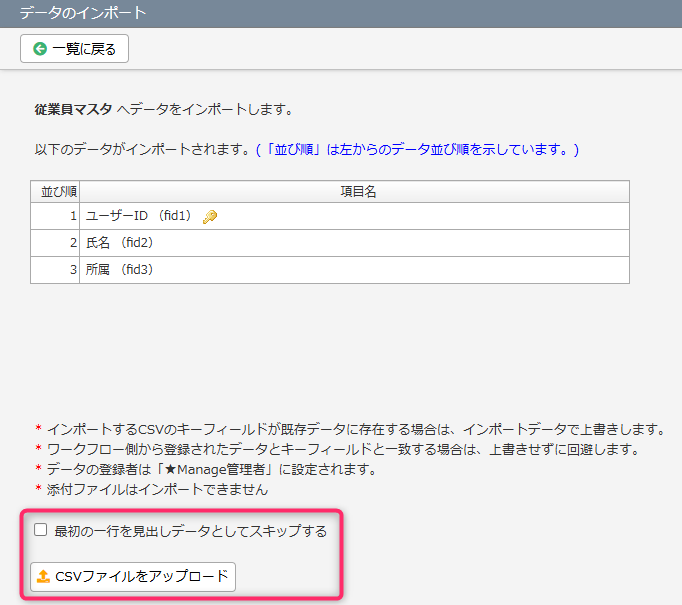Viewport: 682px width, 605px height.
Task: Click the skip-first-row checkbox label text
Action: [x=191, y=531]
